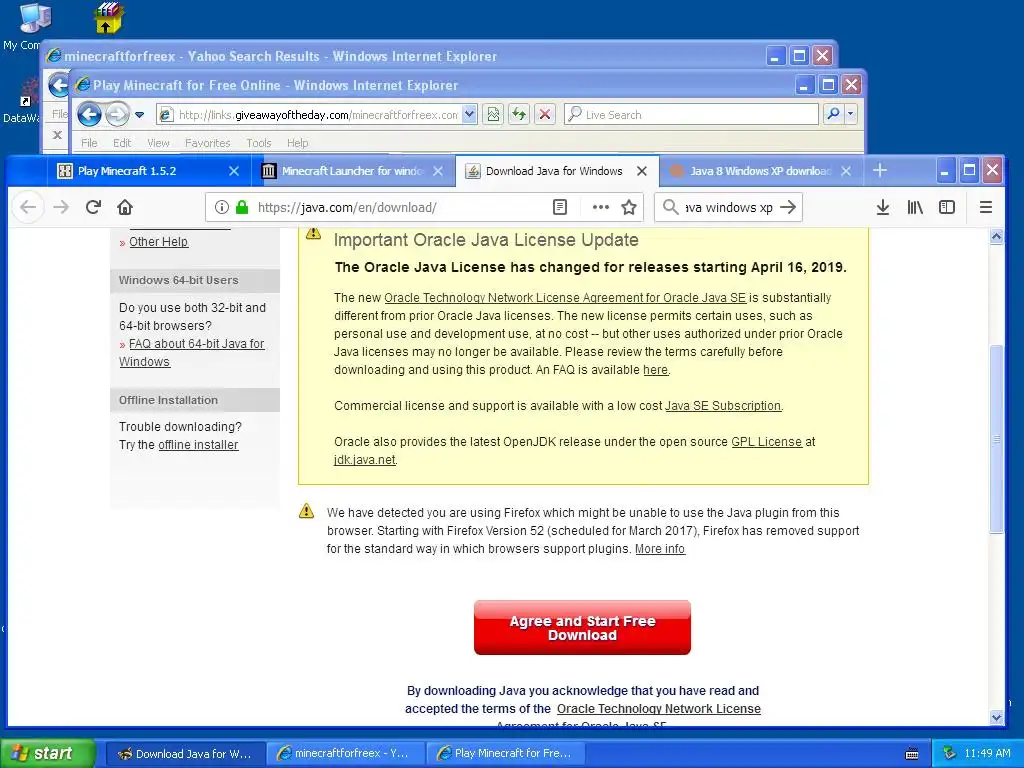Click Internet Explorer Live Search magnifier button
1024x768 pixels.
(x=833, y=114)
